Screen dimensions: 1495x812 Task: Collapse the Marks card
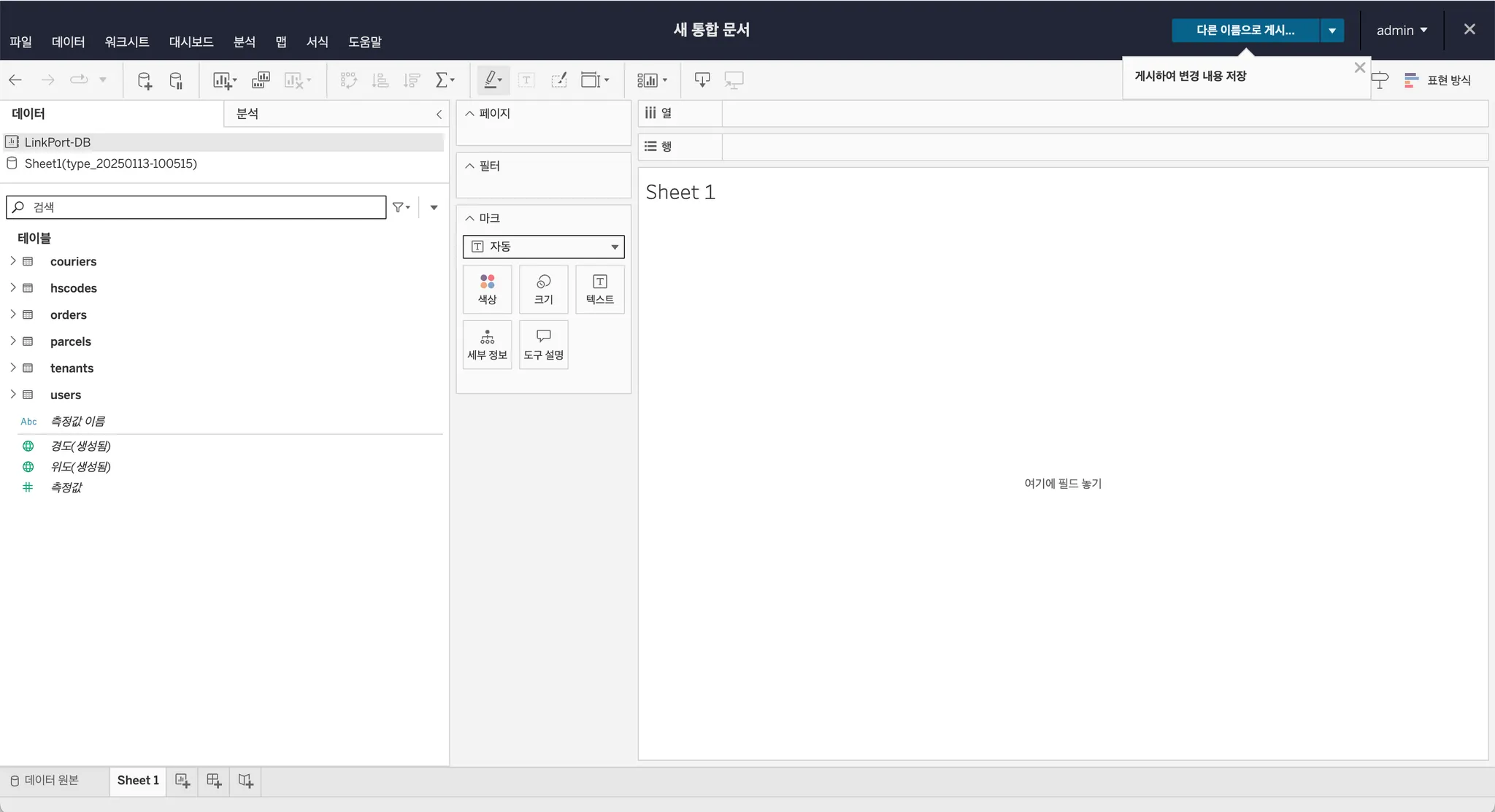pos(470,218)
